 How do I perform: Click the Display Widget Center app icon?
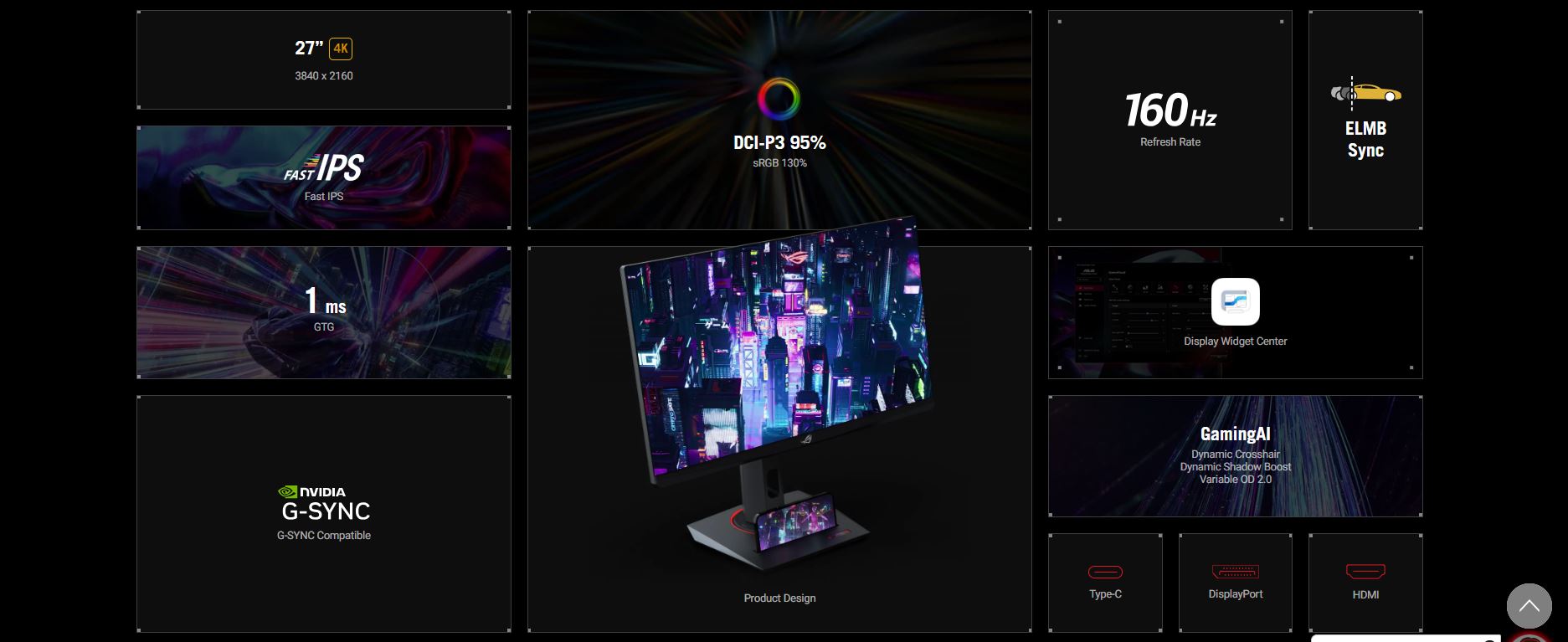[1235, 301]
